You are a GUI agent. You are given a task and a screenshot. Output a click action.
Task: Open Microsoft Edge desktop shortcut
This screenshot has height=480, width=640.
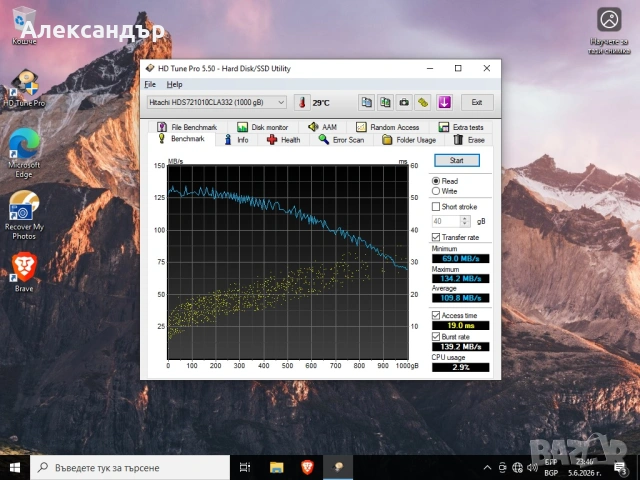tap(24, 153)
